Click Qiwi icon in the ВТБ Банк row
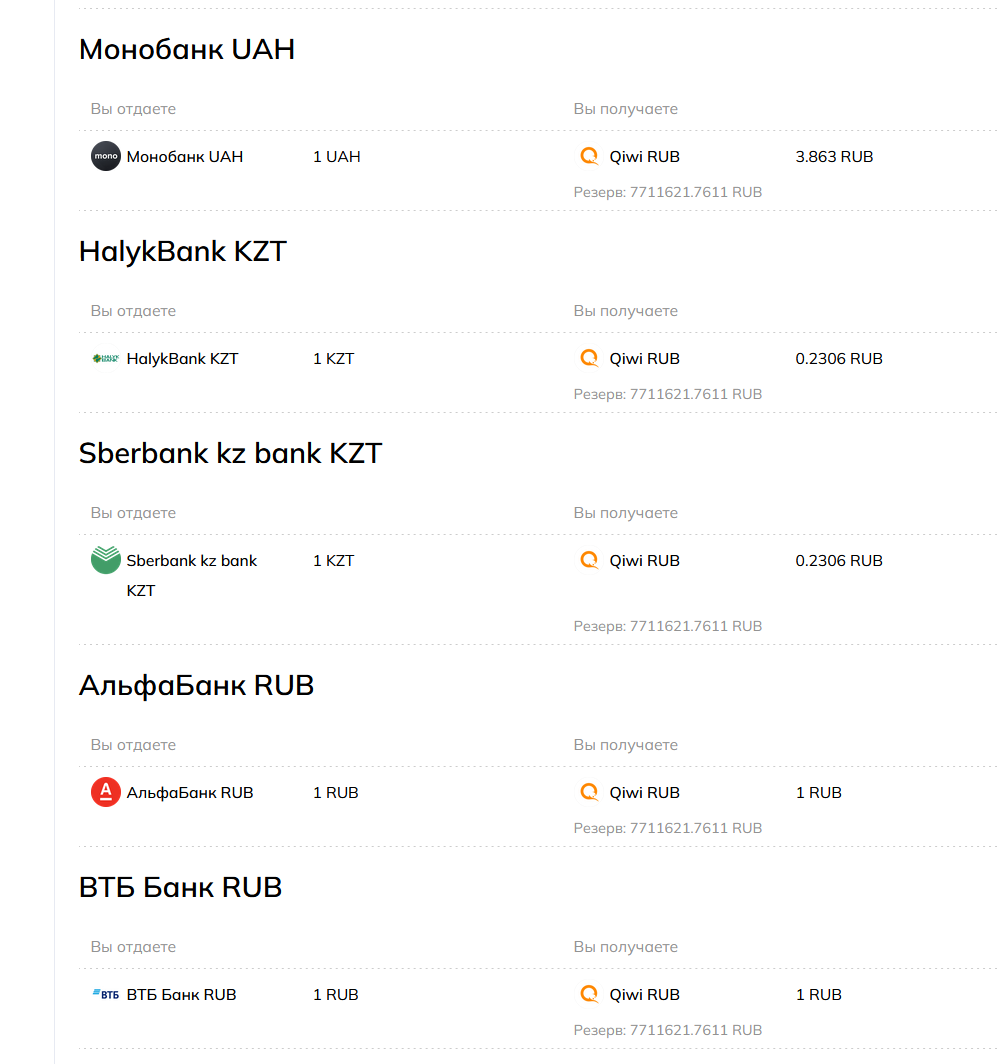This screenshot has height=1064, width=997. [x=590, y=995]
